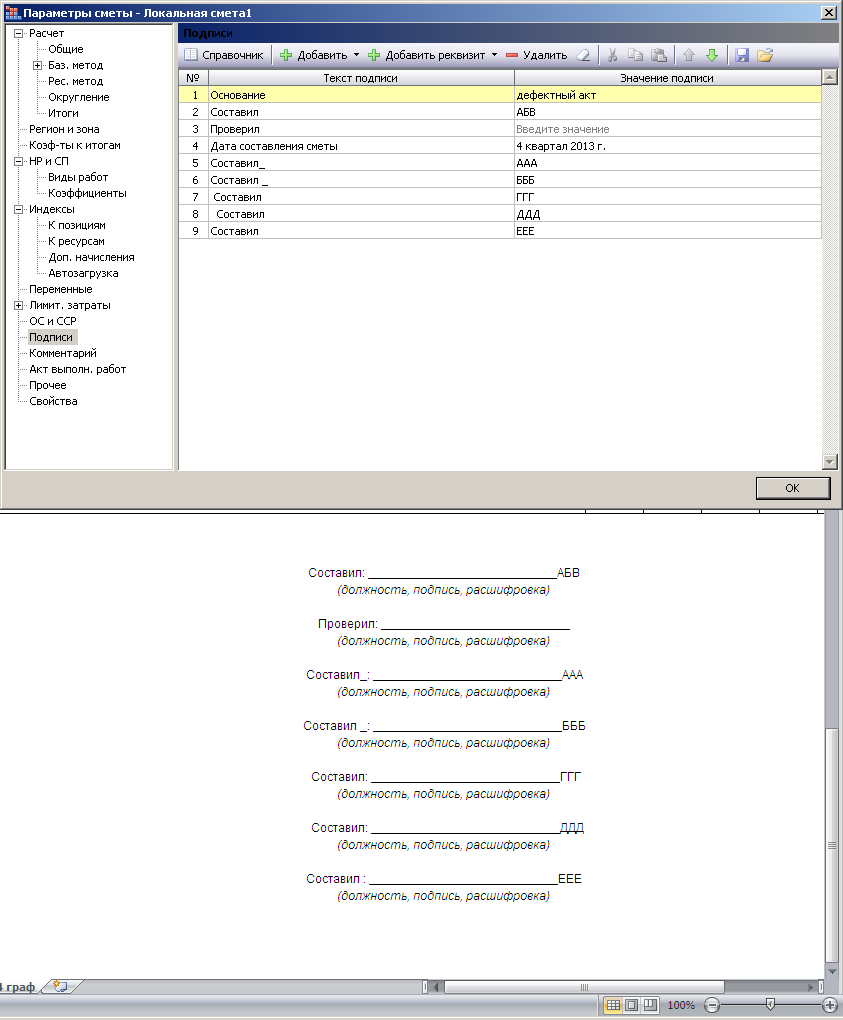Switch to Page Layout view icon

[x=631, y=1005]
